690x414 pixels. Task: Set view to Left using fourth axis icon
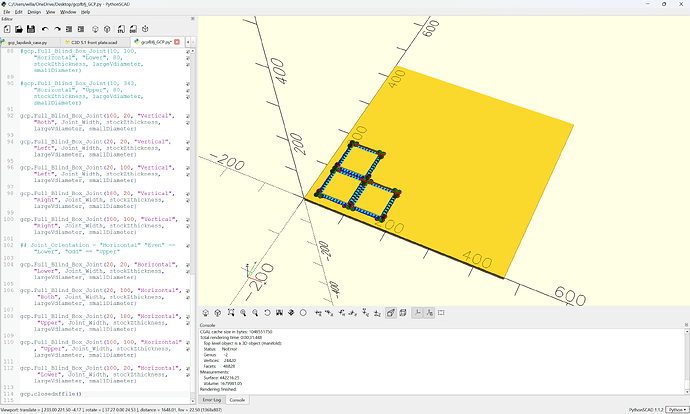point(353,313)
